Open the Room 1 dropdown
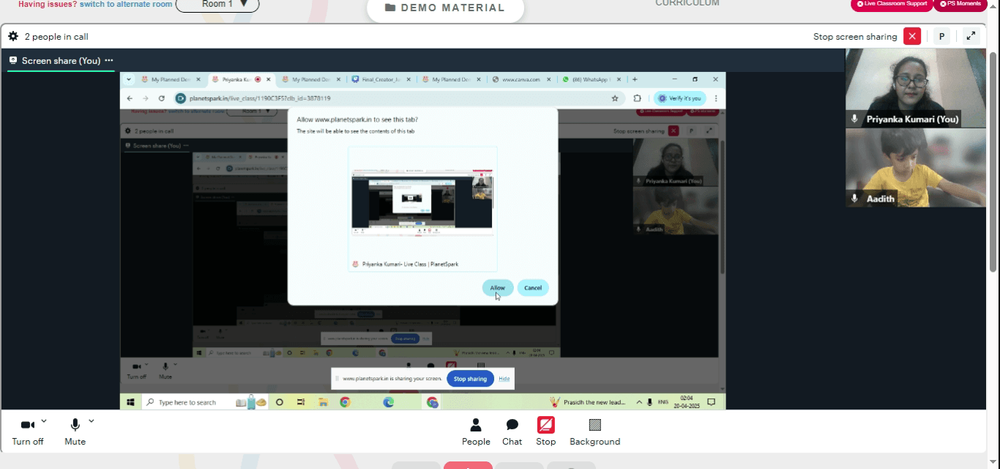The width and height of the screenshot is (1000, 469). click(x=217, y=5)
